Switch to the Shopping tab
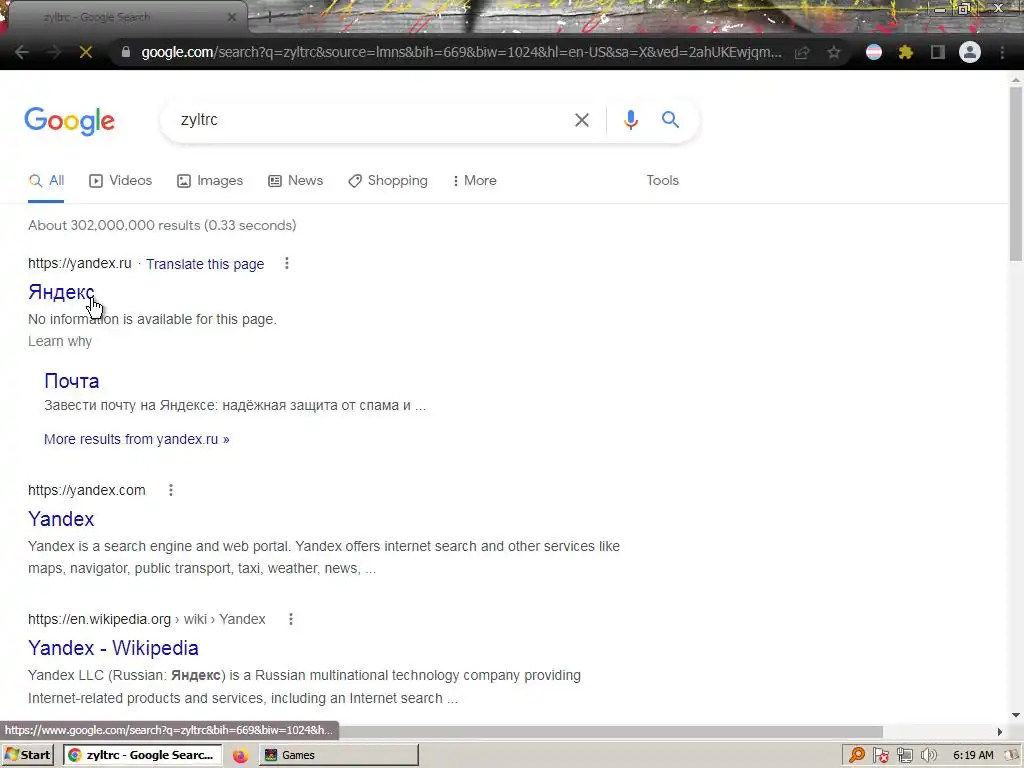Viewport: 1024px width, 768px height. pos(388,181)
